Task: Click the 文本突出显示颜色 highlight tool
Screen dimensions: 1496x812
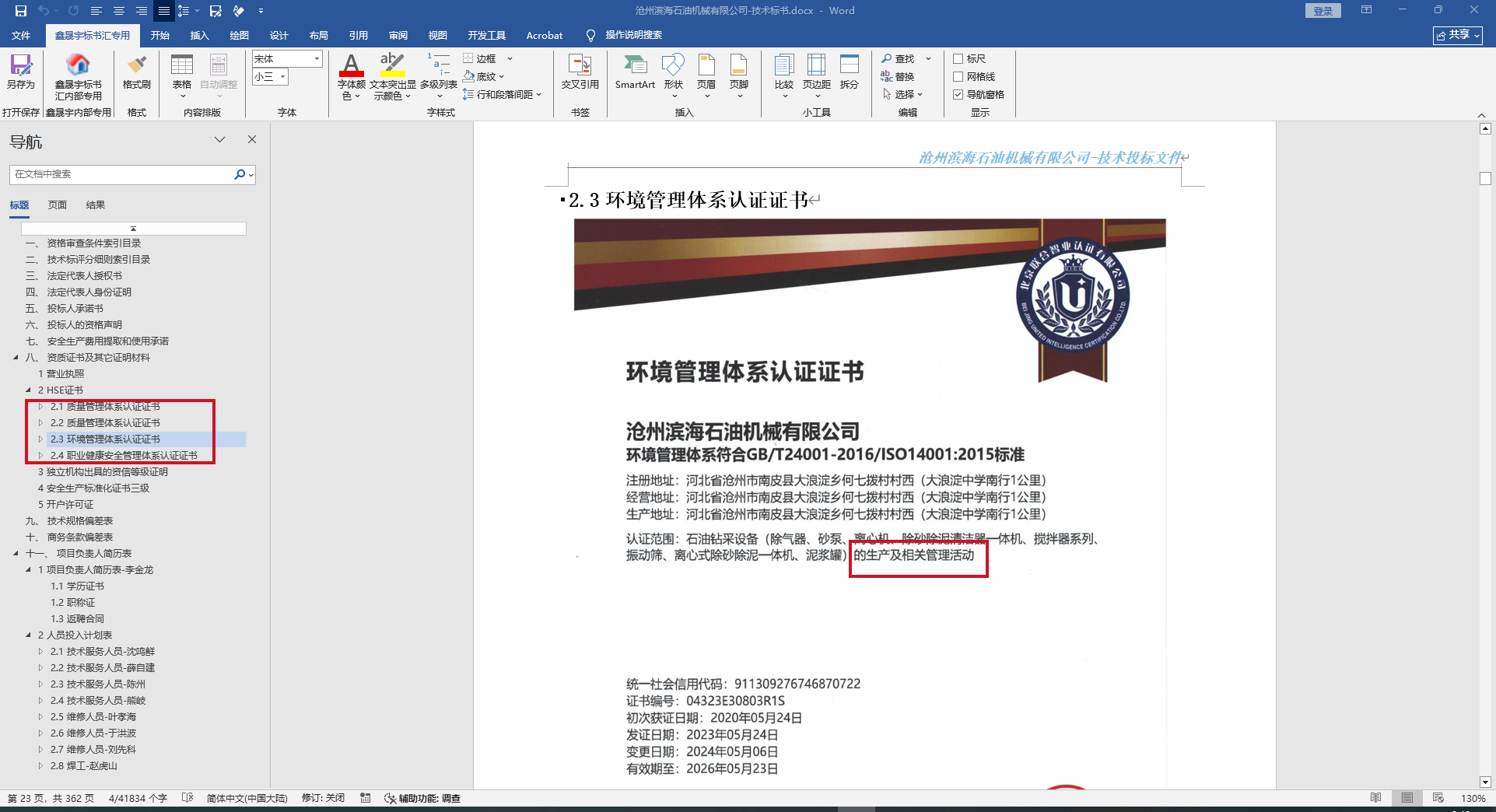Action: point(393,75)
